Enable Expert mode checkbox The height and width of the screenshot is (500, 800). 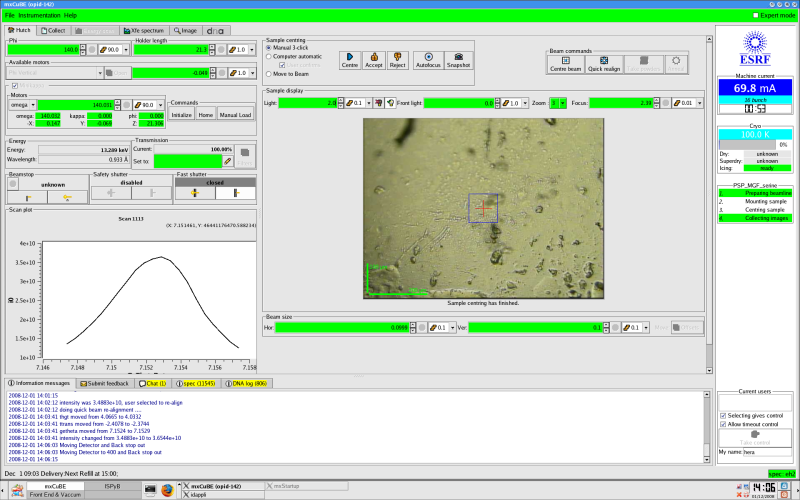[755, 15]
